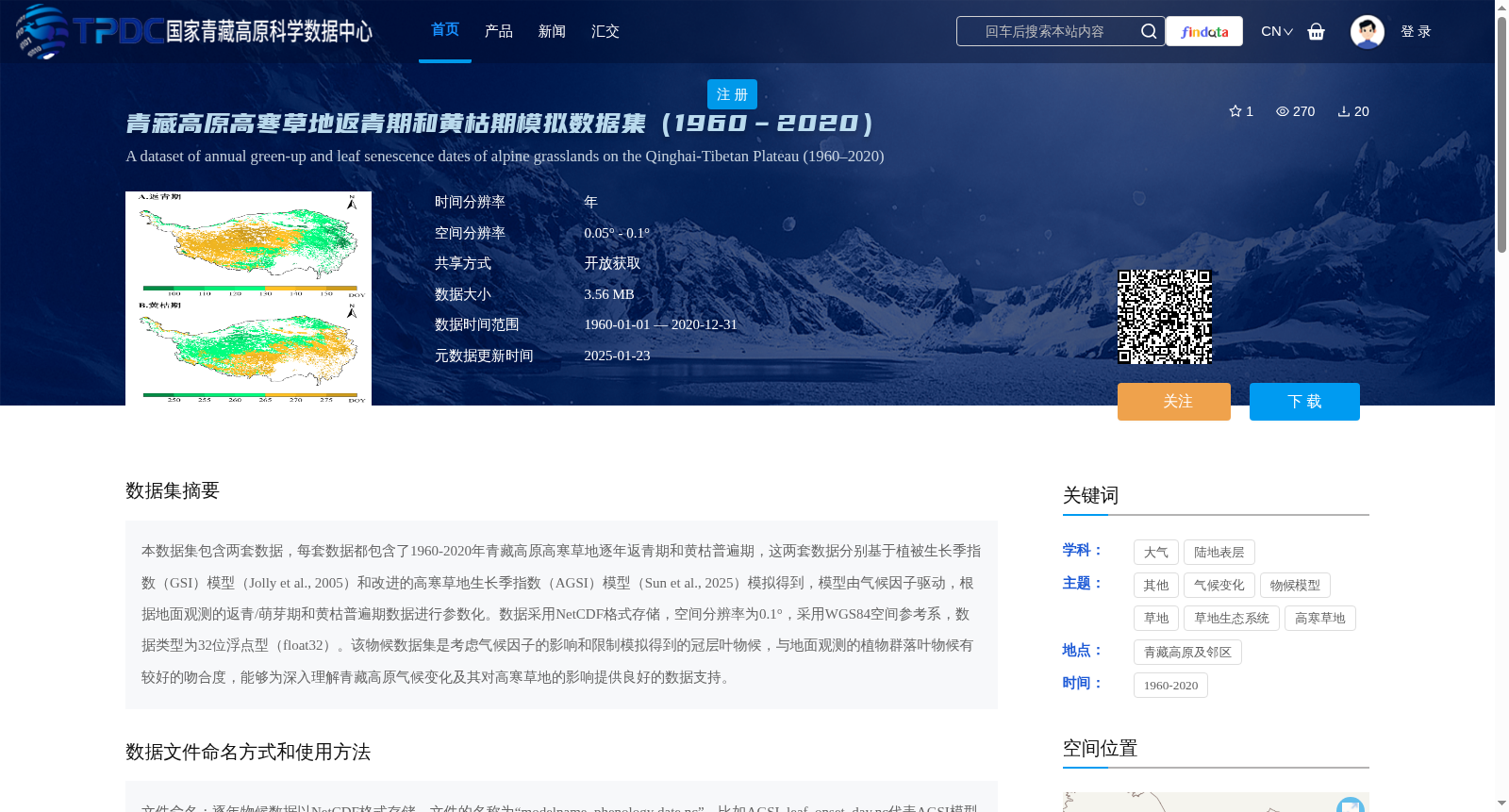The width and height of the screenshot is (1509, 812).
Task: Click the TPDC globe logo
Action: pos(41,31)
